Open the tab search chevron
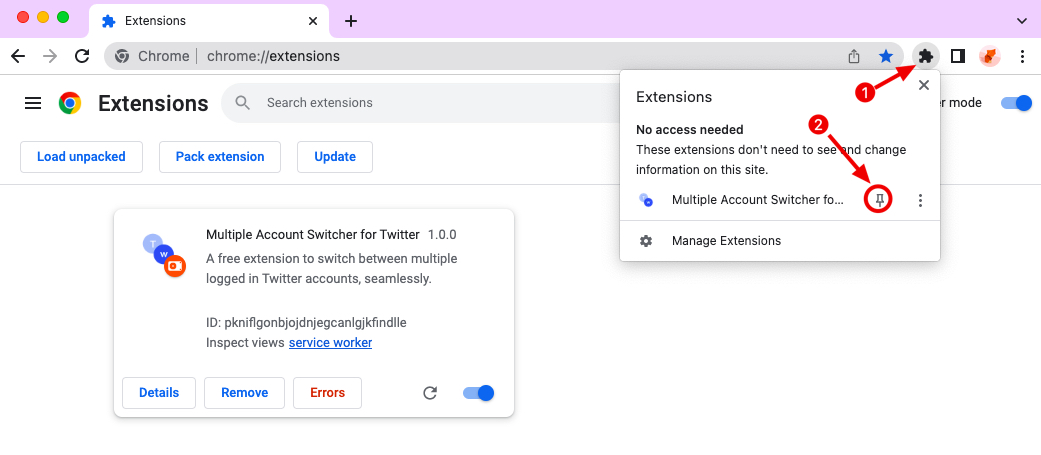 [1022, 21]
